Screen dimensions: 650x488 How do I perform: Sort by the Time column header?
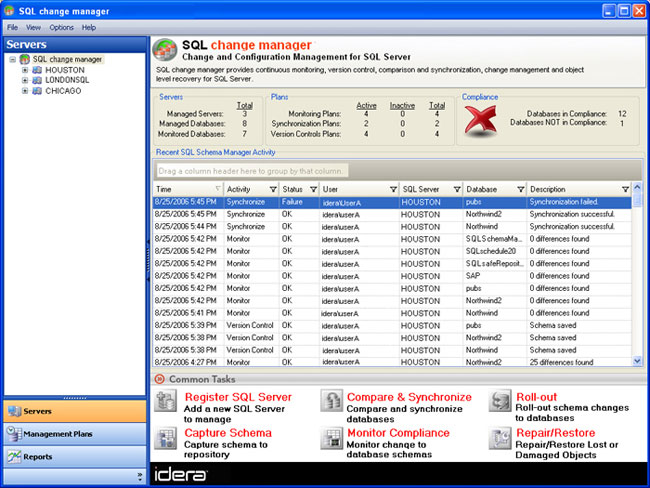(188, 189)
